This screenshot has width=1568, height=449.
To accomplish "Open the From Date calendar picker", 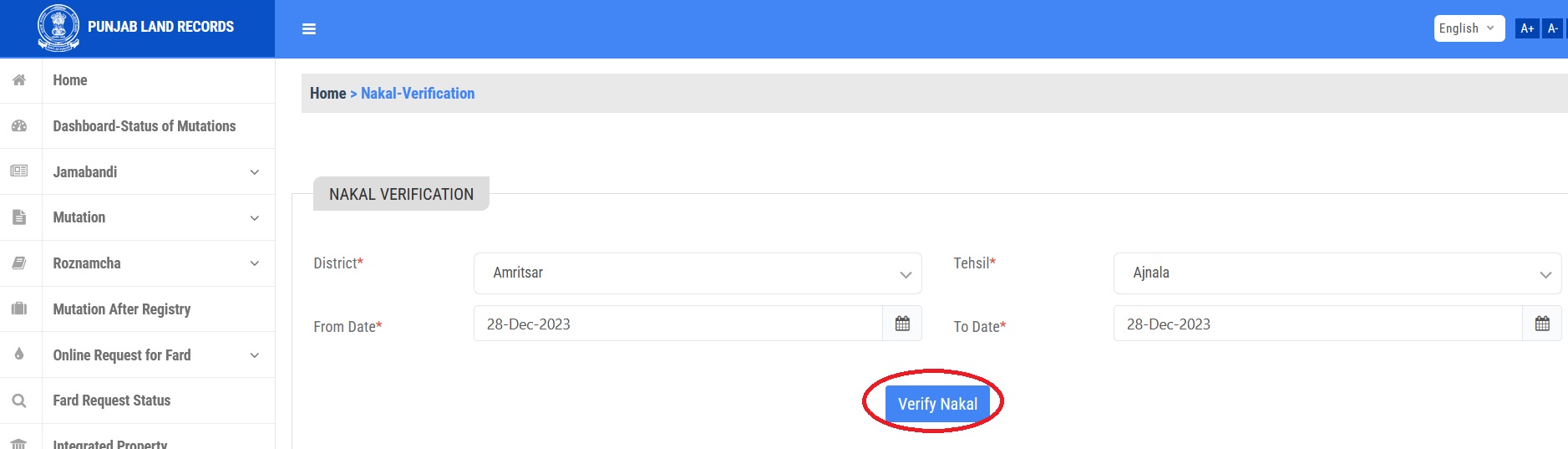I will pyautogui.click(x=902, y=324).
